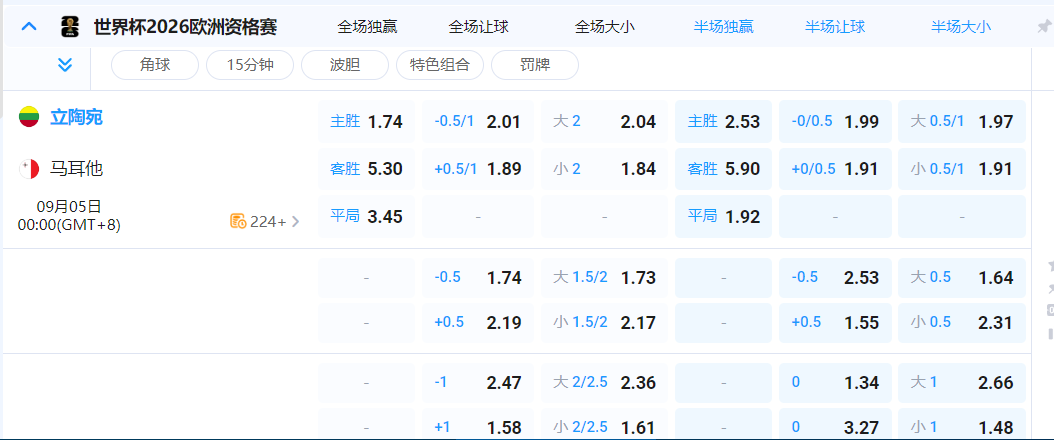The width and height of the screenshot is (1054, 440).
Task: Collapse the 世界杯2026欧洲资格赛 league section
Action: coord(29,27)
